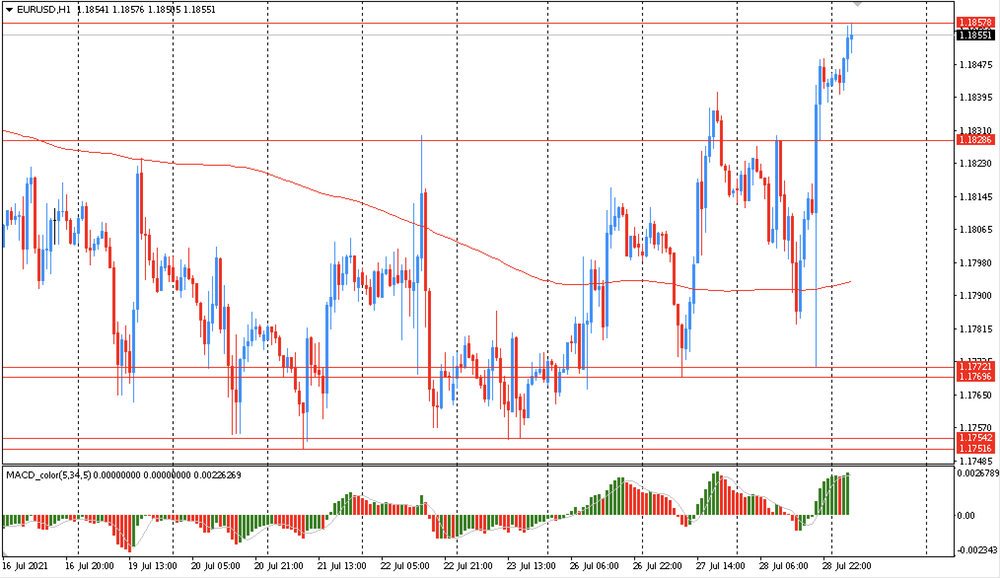Image resolution: width=1000 pixels, height=579 pixels.
Task: Click the 1.18475 price scale value
Action: (x=976, y=64)
